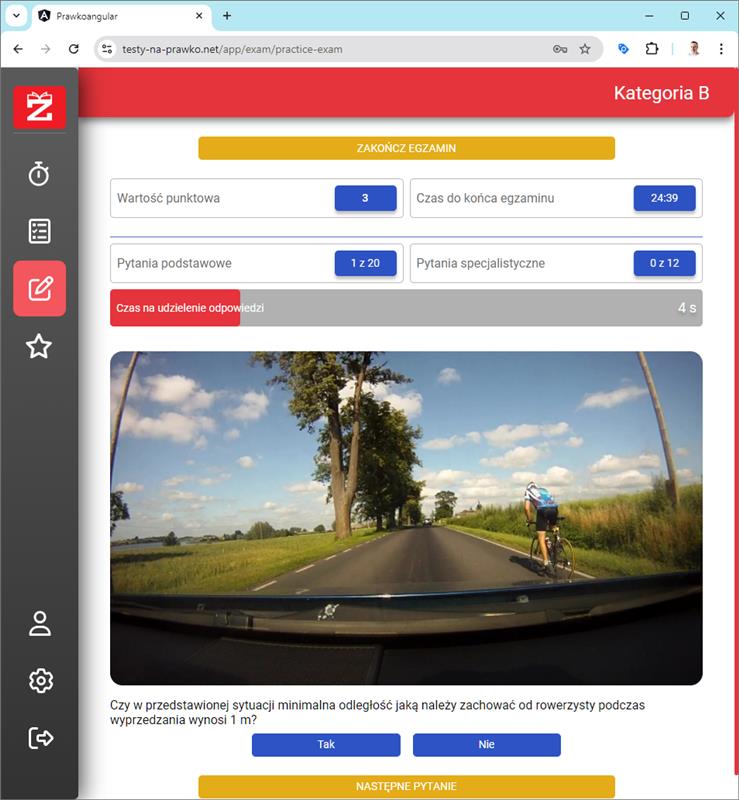Open the checklist icon in sidebar

39,231
